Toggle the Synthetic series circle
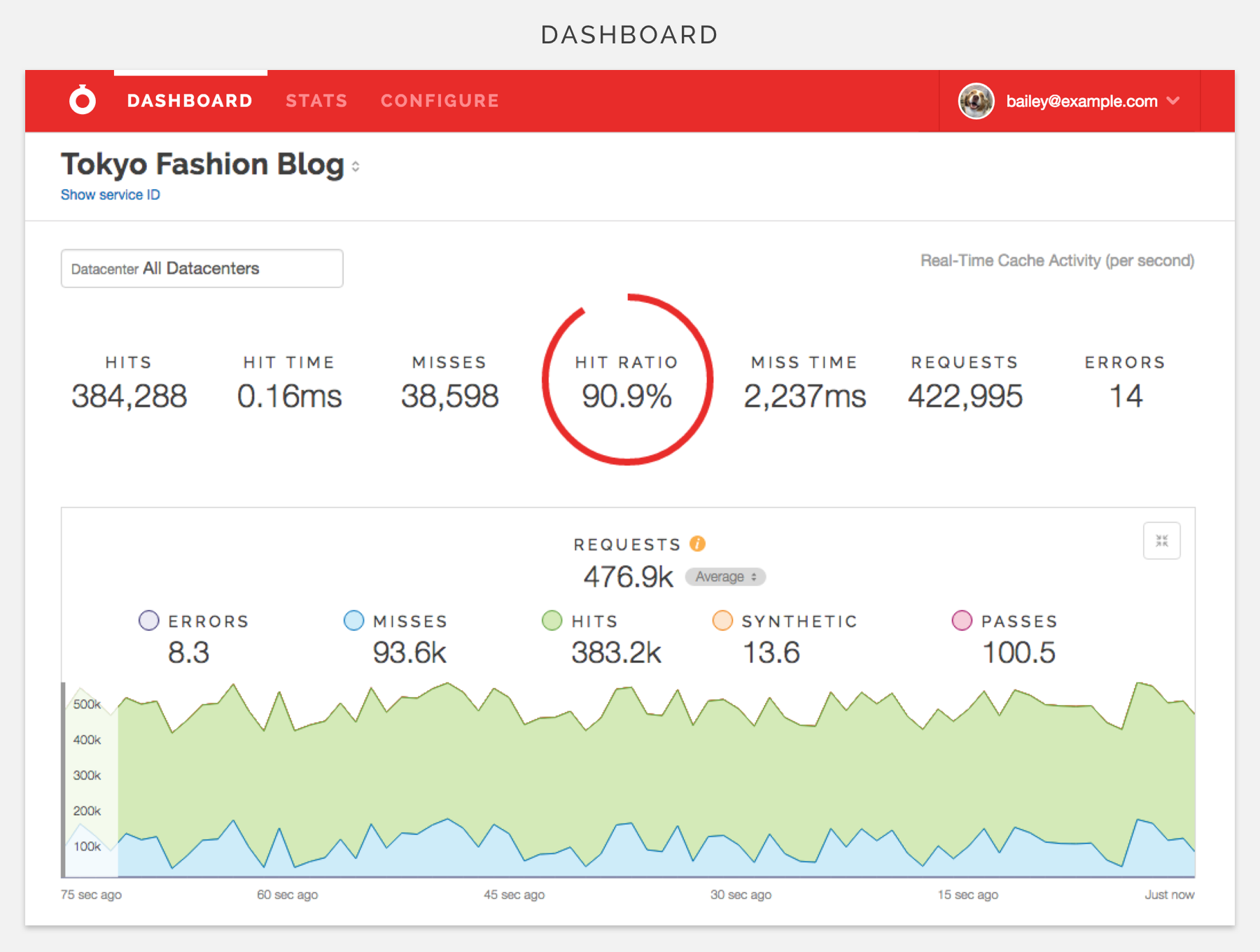 coord(722,621)
